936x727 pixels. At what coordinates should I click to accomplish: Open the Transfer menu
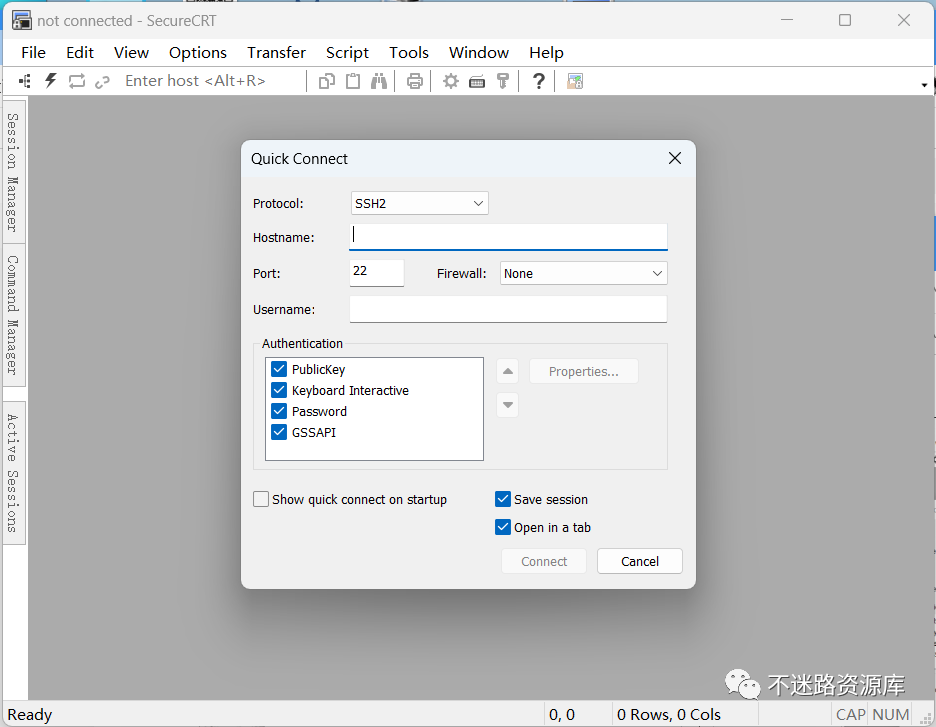(x=276, y=53)
